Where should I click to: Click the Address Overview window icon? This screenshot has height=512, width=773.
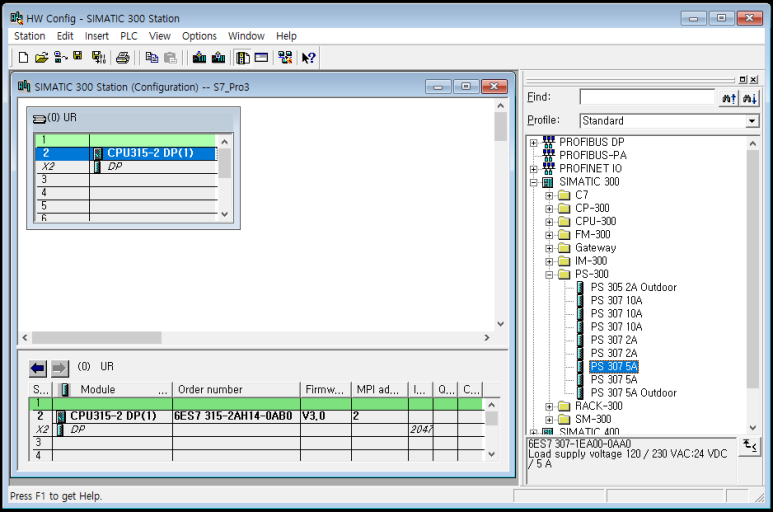click(x=261, y=58)
